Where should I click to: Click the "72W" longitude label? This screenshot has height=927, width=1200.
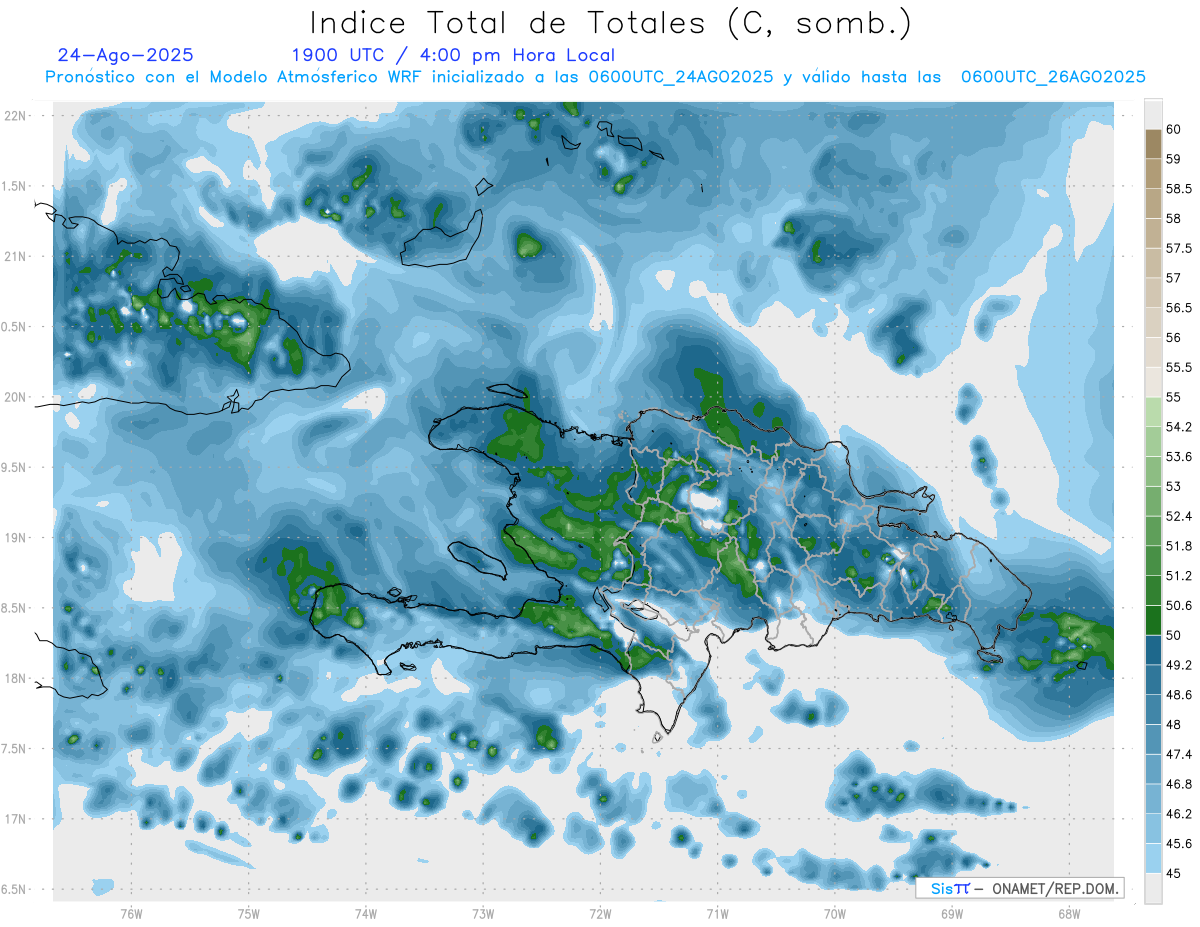point(600,913)
